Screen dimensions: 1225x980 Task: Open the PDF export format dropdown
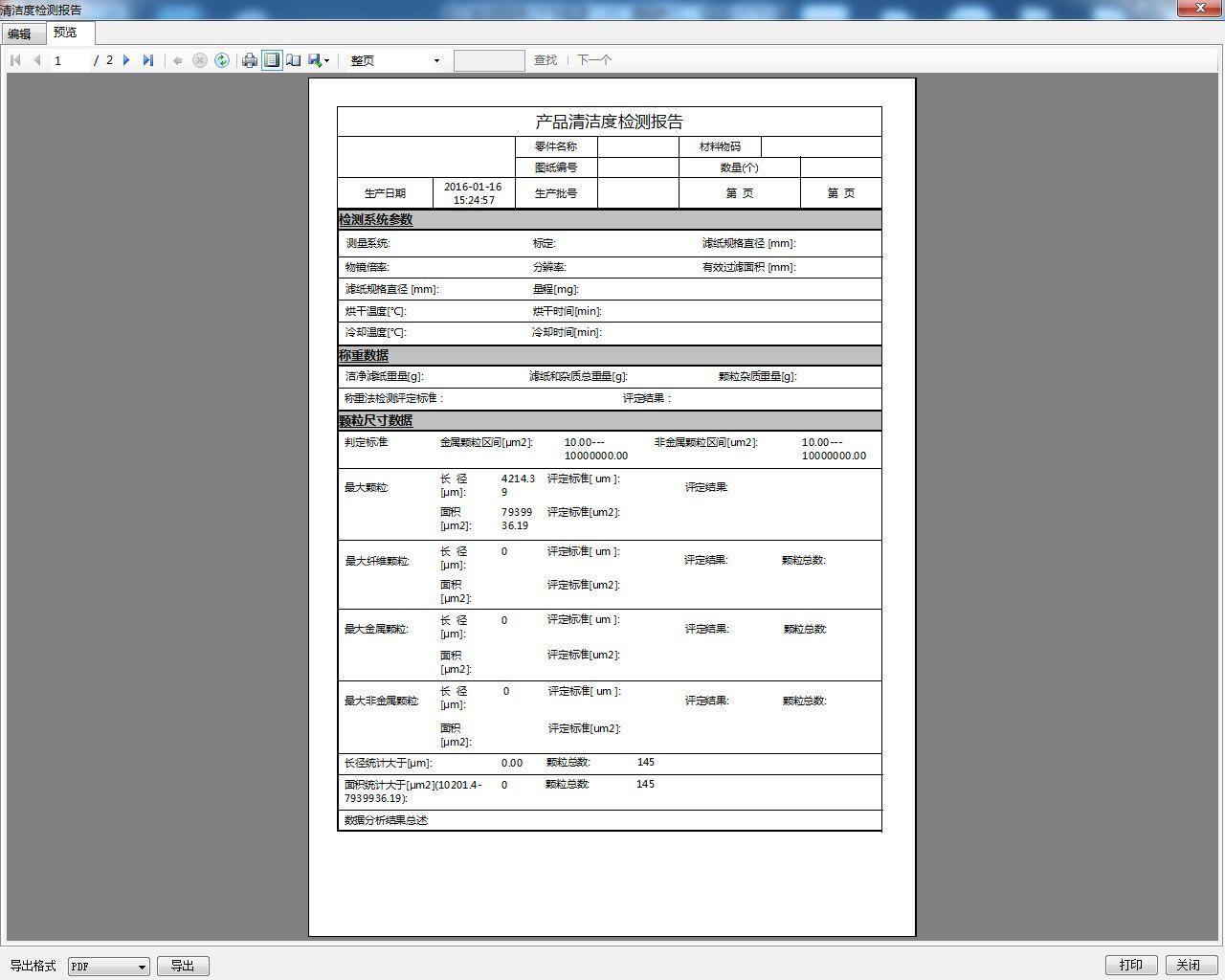click(142, 967)
